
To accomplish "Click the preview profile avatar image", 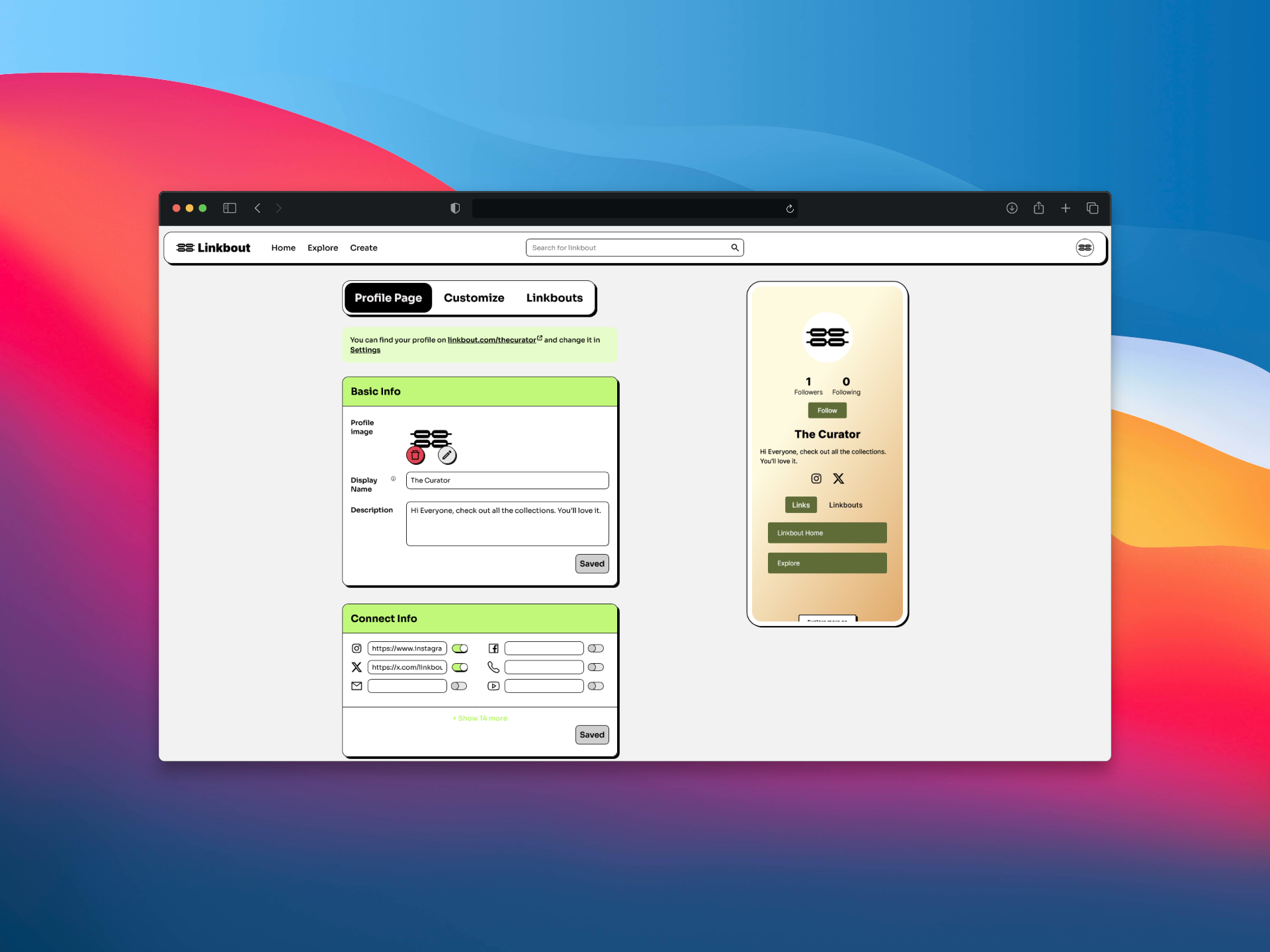I will pyautogui.click(x=827, y=337).
